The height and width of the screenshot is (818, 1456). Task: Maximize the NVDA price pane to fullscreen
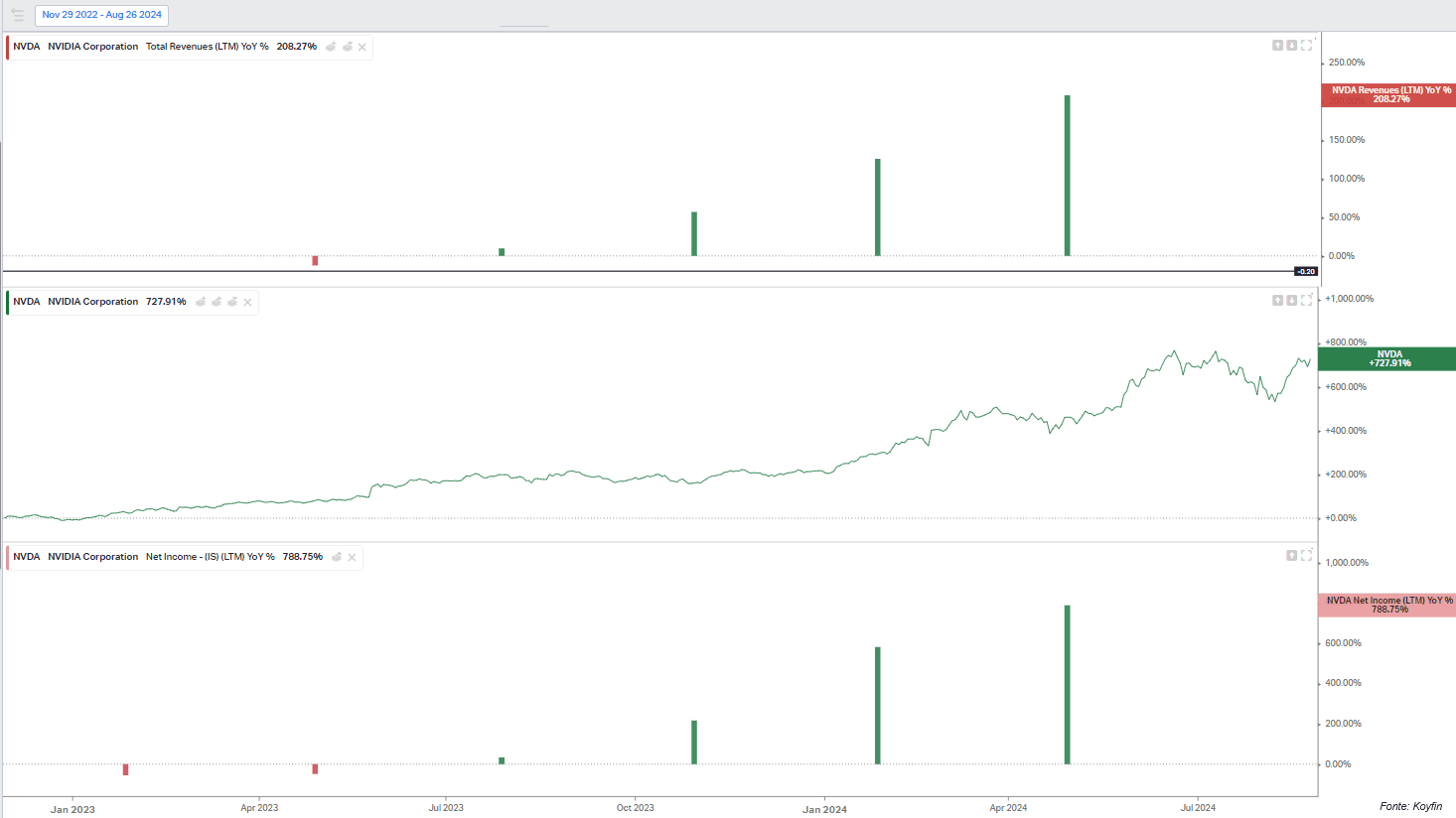coord(1307,300)
